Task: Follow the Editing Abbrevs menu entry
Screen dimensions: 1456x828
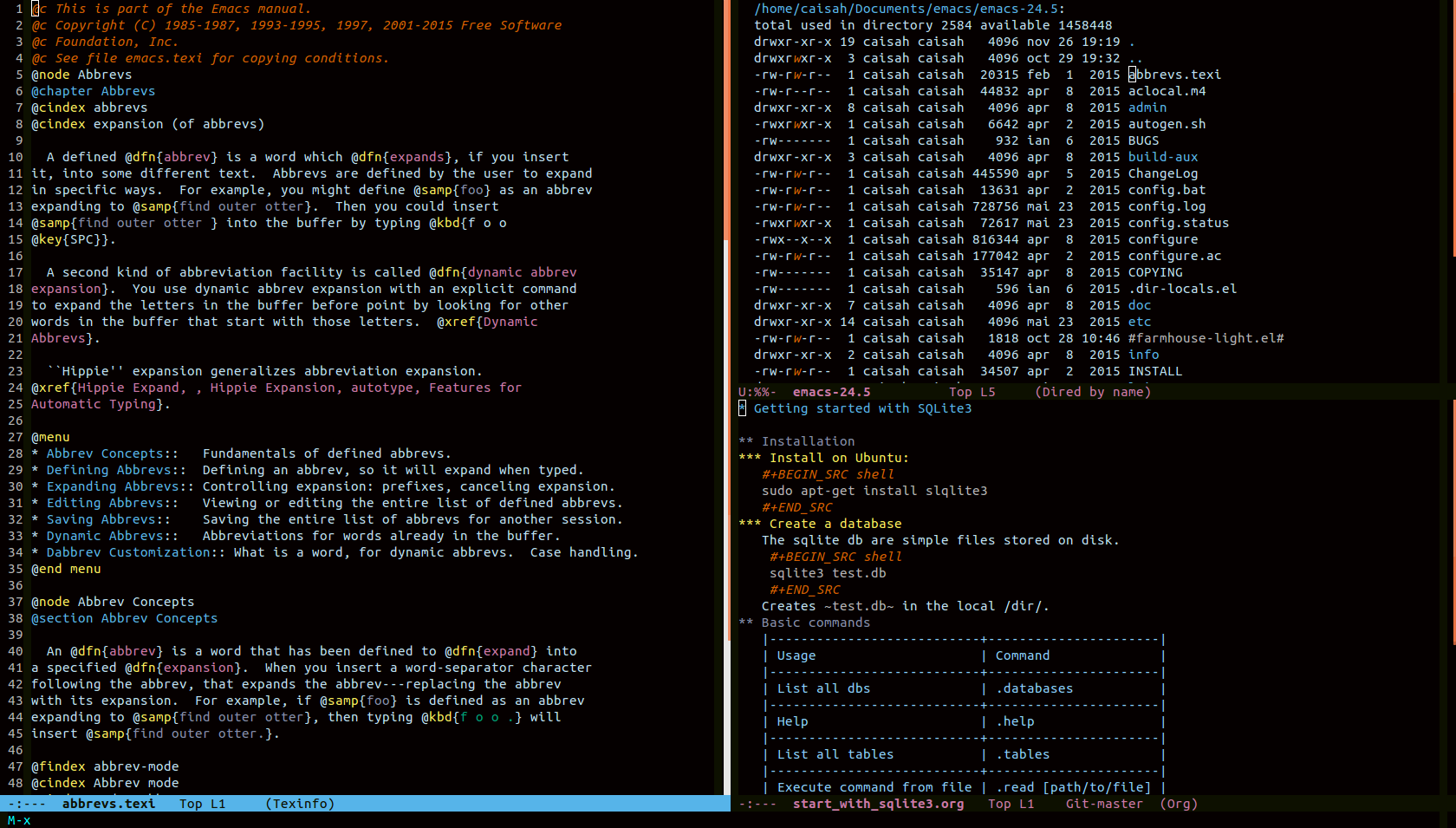Action: click(105, 503)
